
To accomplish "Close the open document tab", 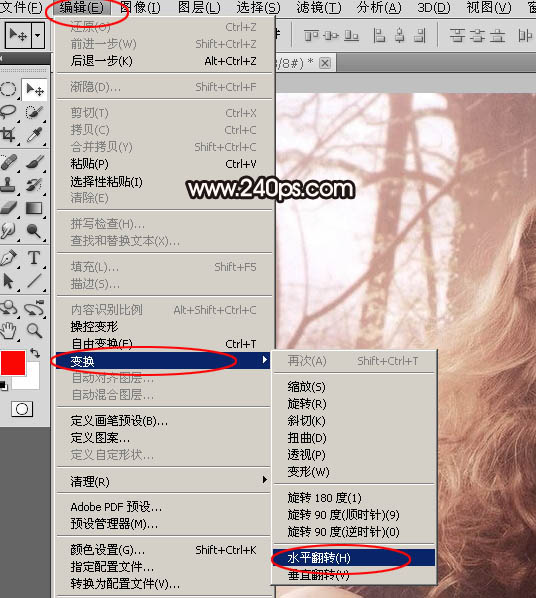I will [325, 63].
